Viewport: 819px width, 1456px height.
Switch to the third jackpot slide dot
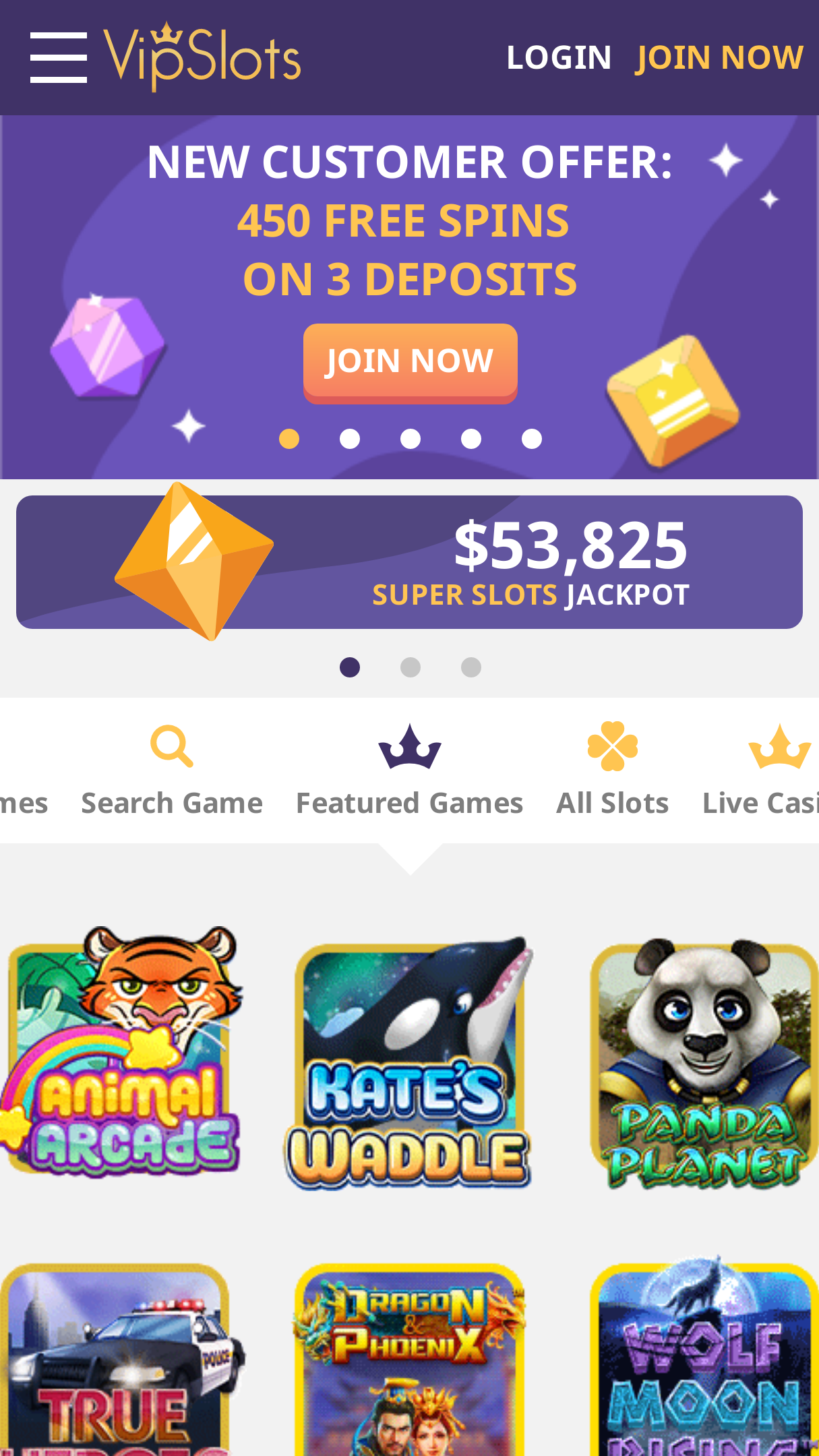coord(471,667)
